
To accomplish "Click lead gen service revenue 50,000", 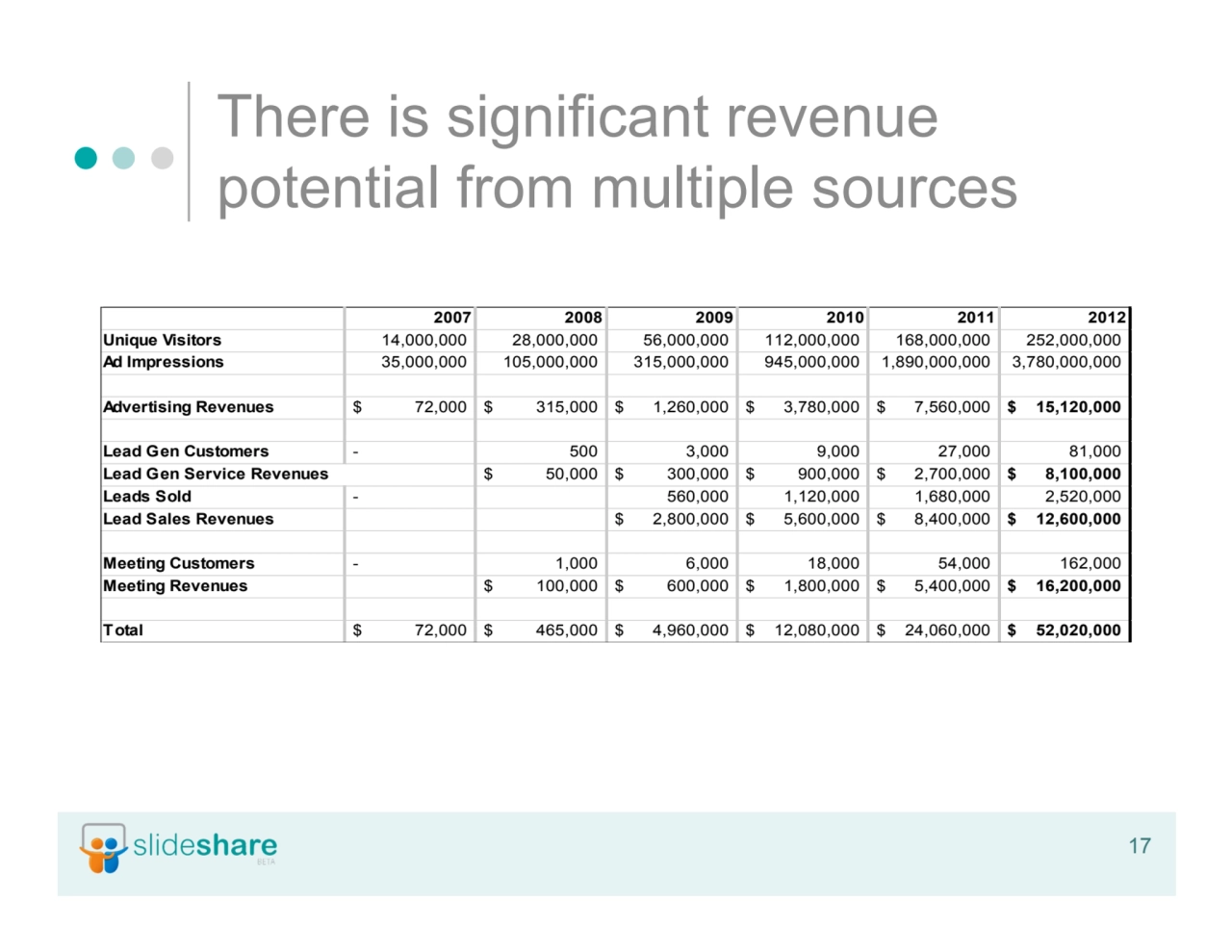I will pyautogui.click(x=571, y=474).
